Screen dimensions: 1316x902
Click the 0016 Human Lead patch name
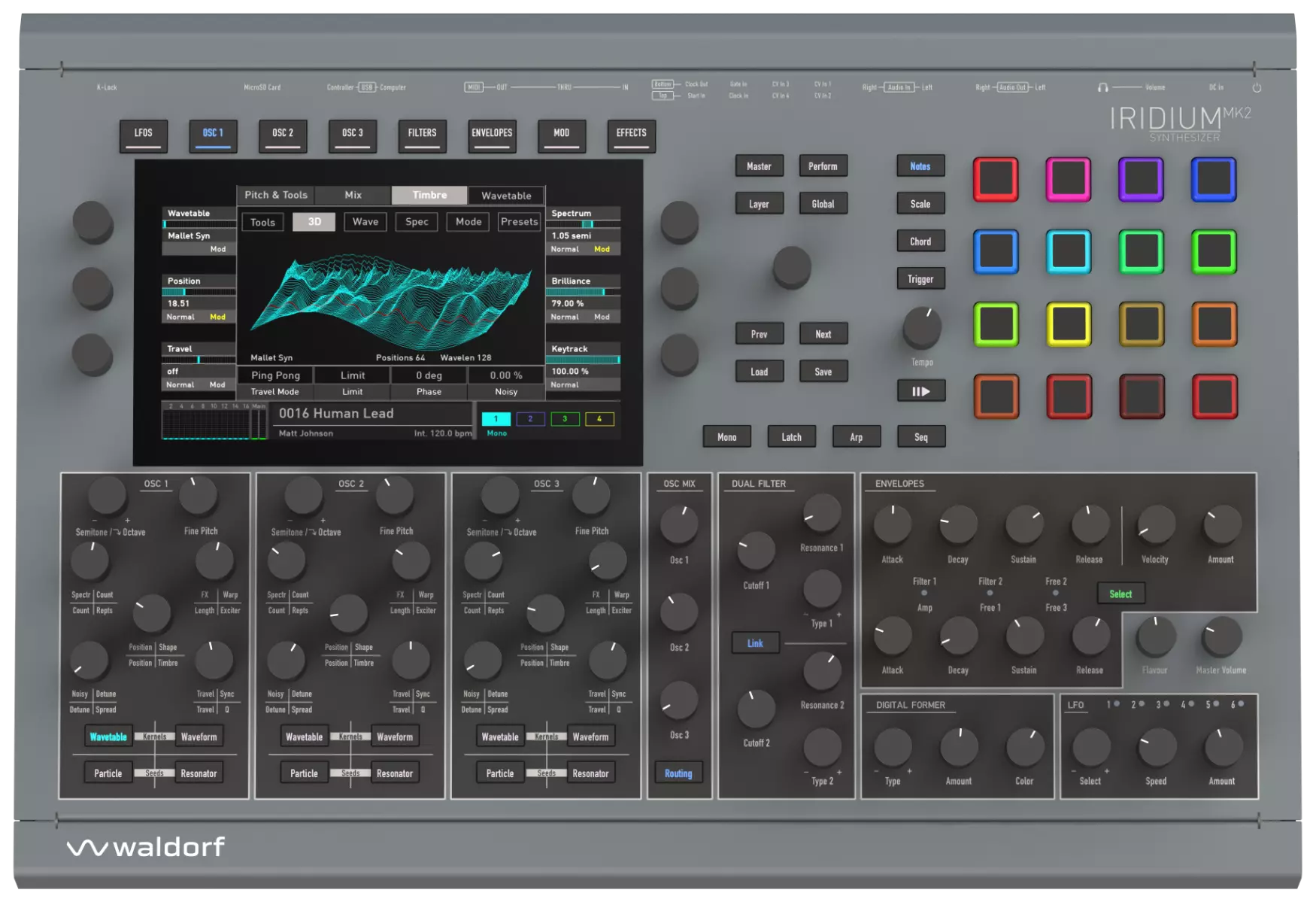[336, 413]
